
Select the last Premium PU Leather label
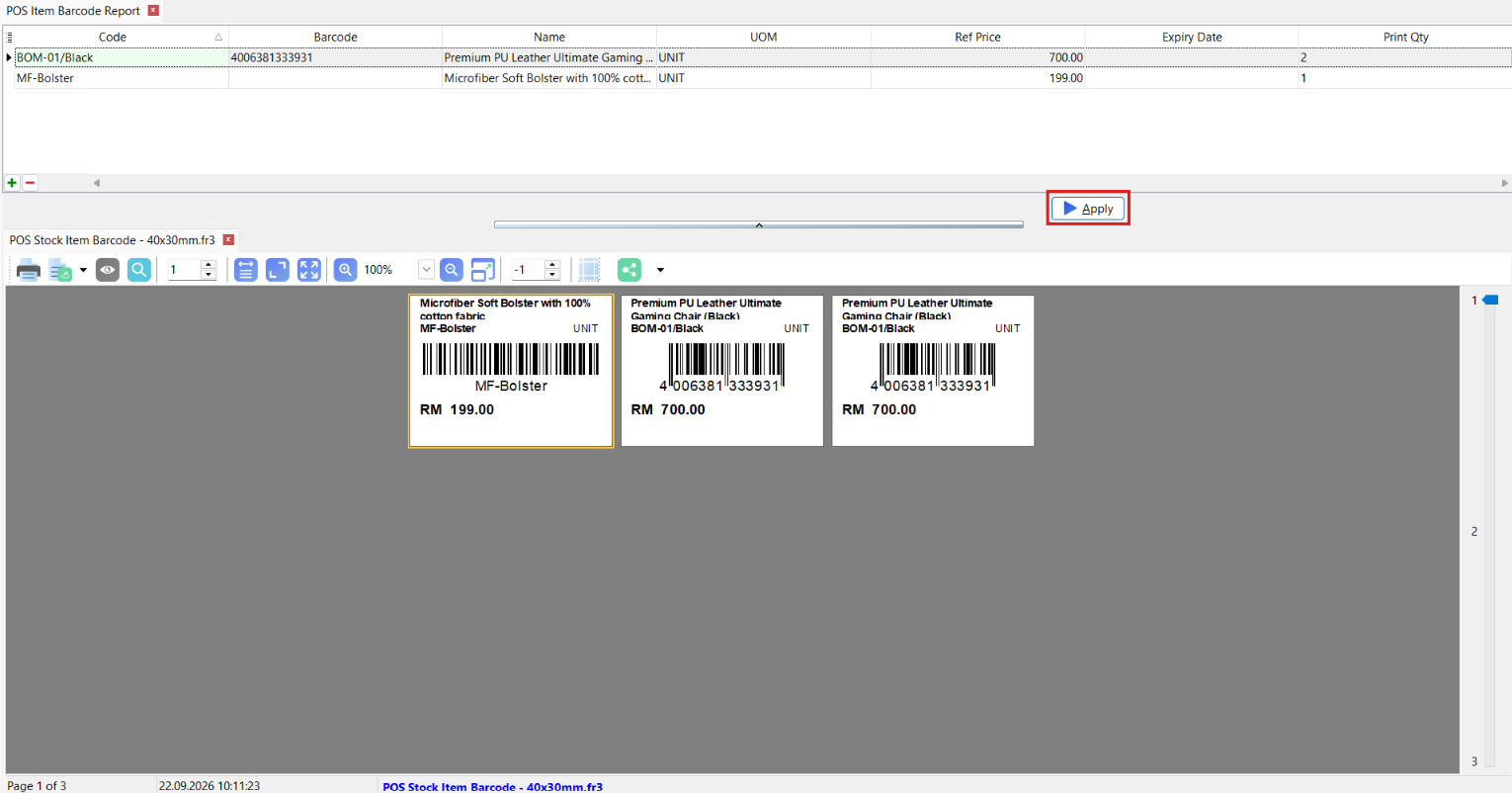pos(933,371)
